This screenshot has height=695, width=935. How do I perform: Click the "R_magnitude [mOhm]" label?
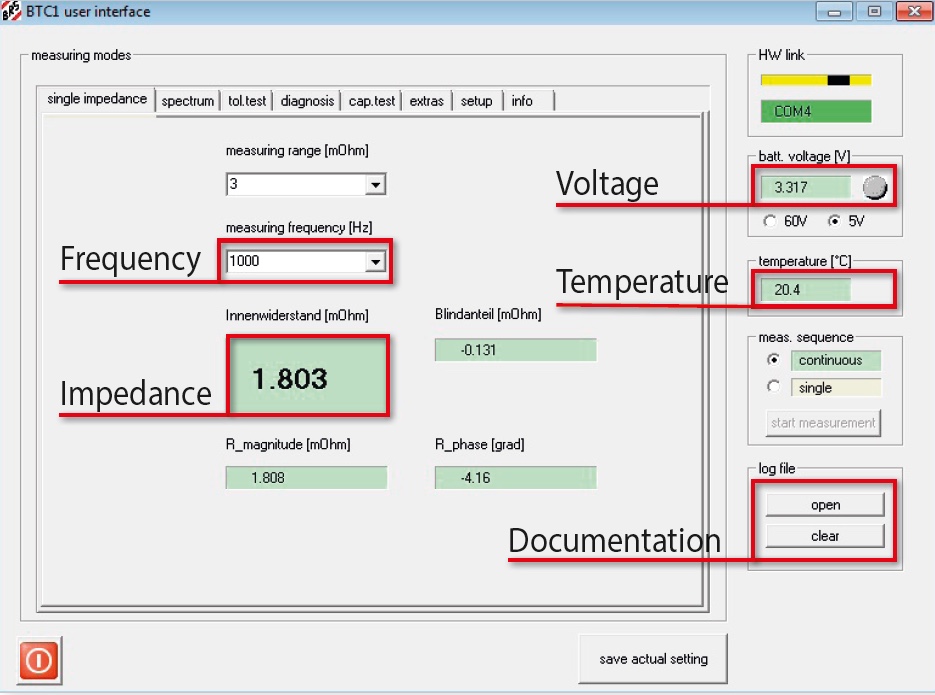point(288,444)
